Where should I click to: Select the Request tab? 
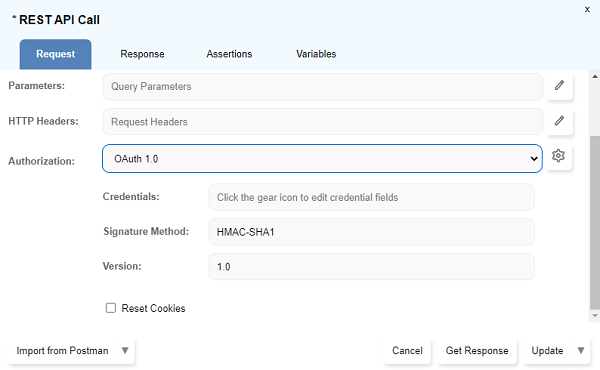(55, 54)
